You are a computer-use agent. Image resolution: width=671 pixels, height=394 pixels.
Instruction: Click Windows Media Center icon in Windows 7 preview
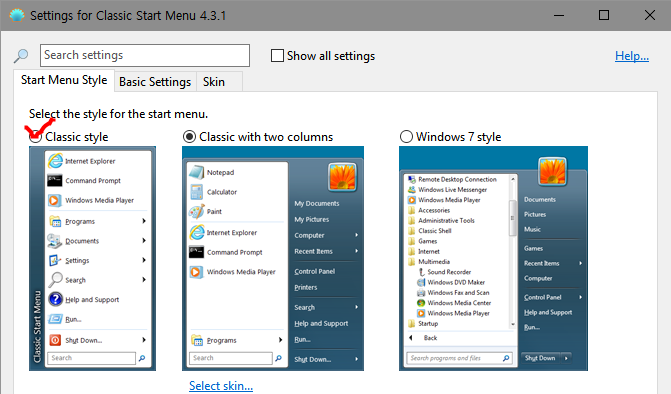coord(421,302)
